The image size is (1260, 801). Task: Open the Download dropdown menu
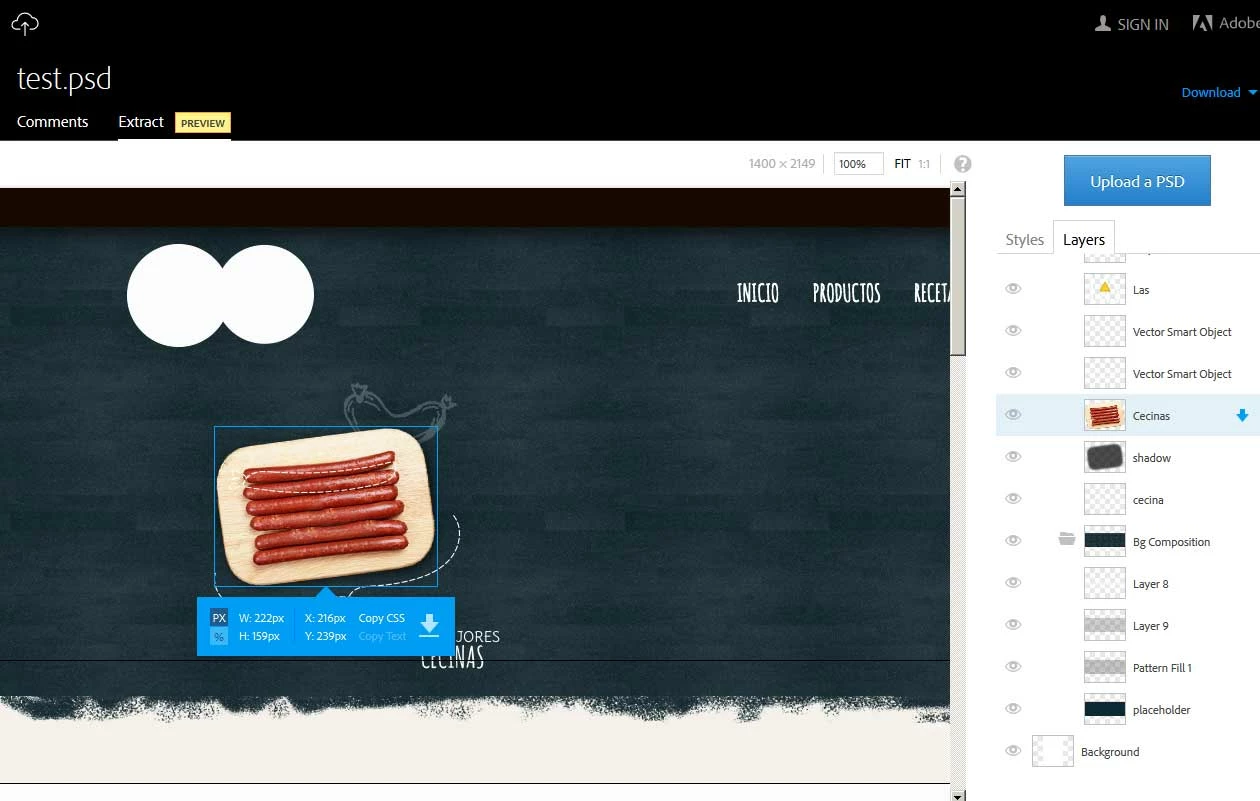[1218, 92]
